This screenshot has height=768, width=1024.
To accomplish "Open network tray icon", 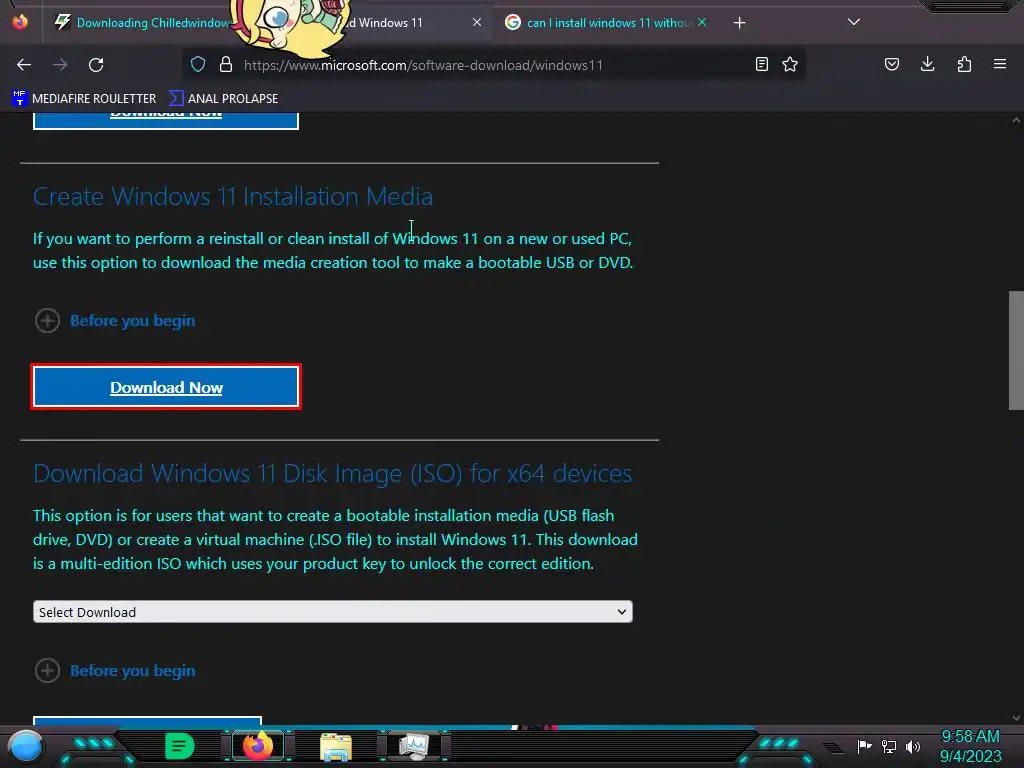I will (889, 746).
